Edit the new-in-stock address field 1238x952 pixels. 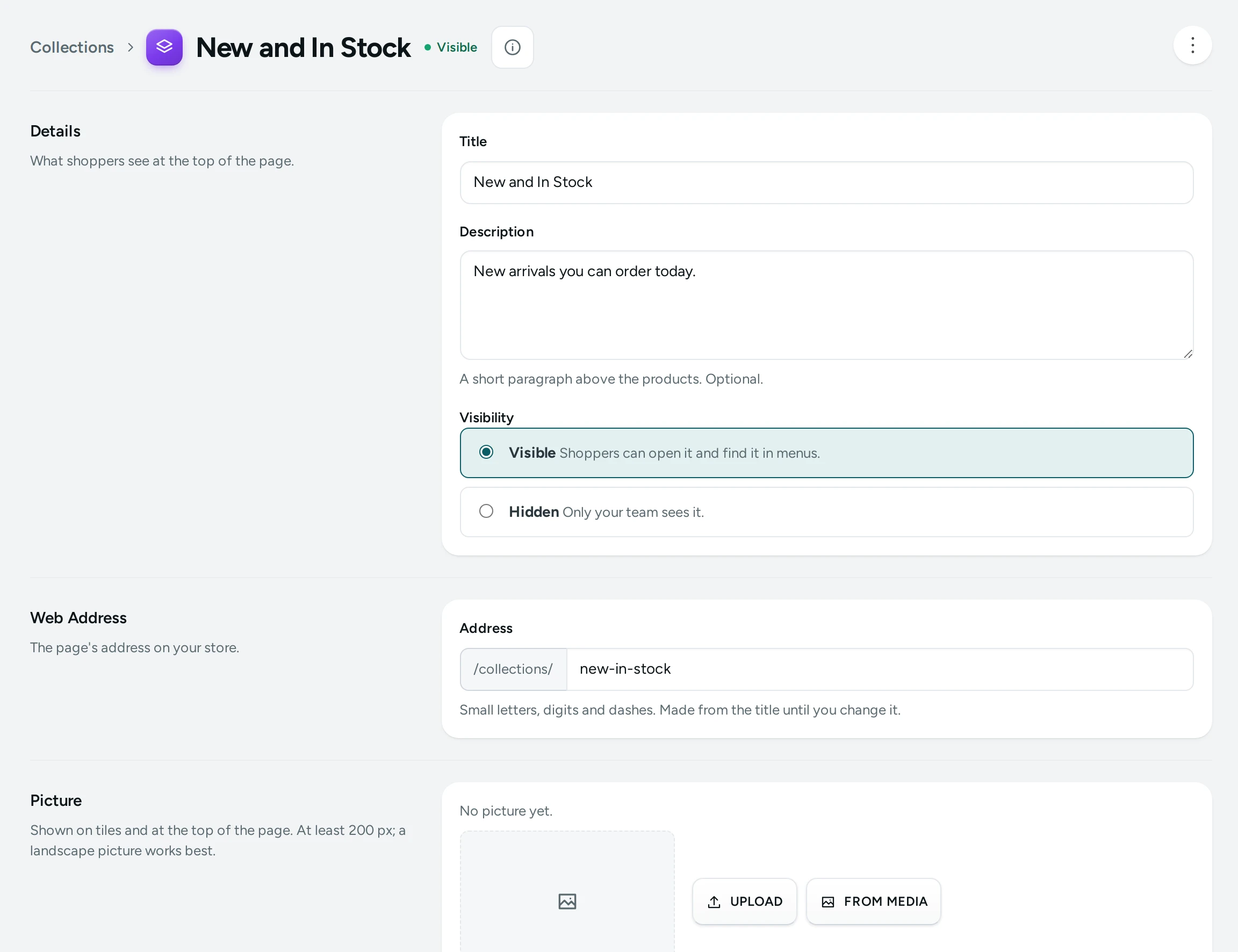(880, 669)
